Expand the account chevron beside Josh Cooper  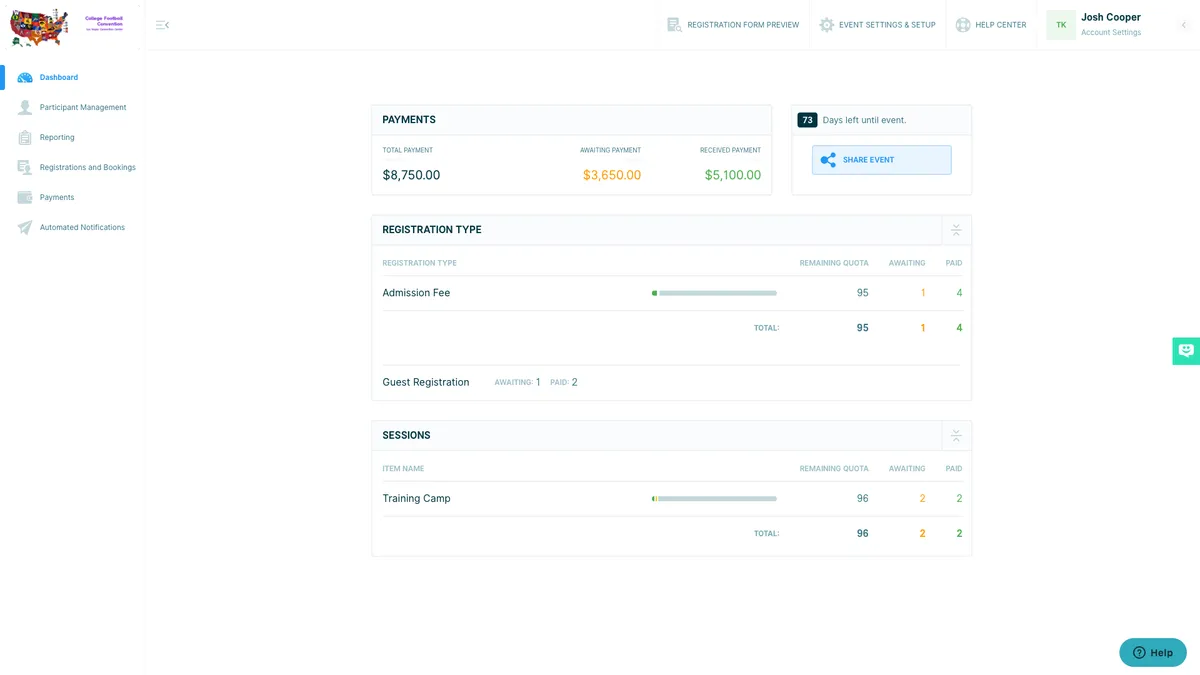click(1184, 25)
